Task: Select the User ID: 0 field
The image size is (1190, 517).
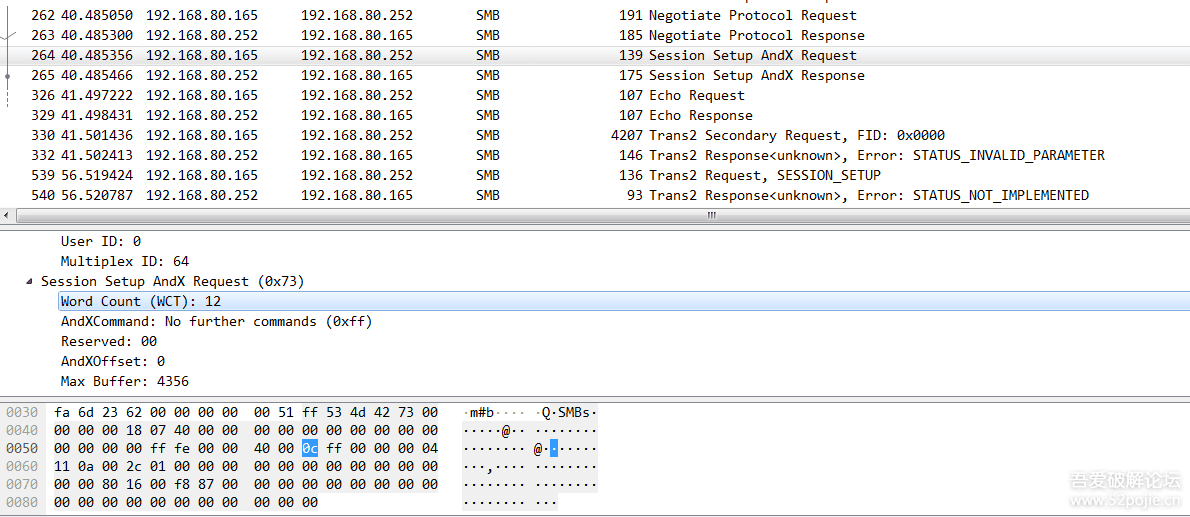Action: (x=100, y=242)
